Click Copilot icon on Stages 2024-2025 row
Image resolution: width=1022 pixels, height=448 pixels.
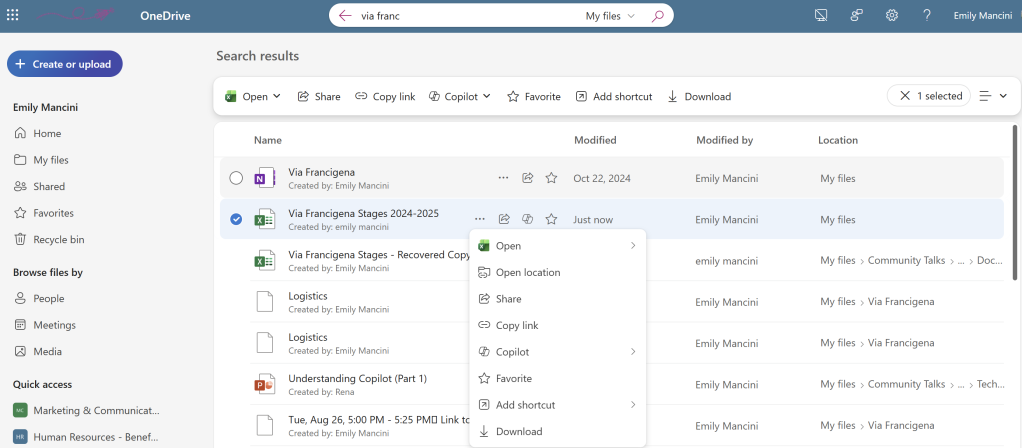point(527,219)
